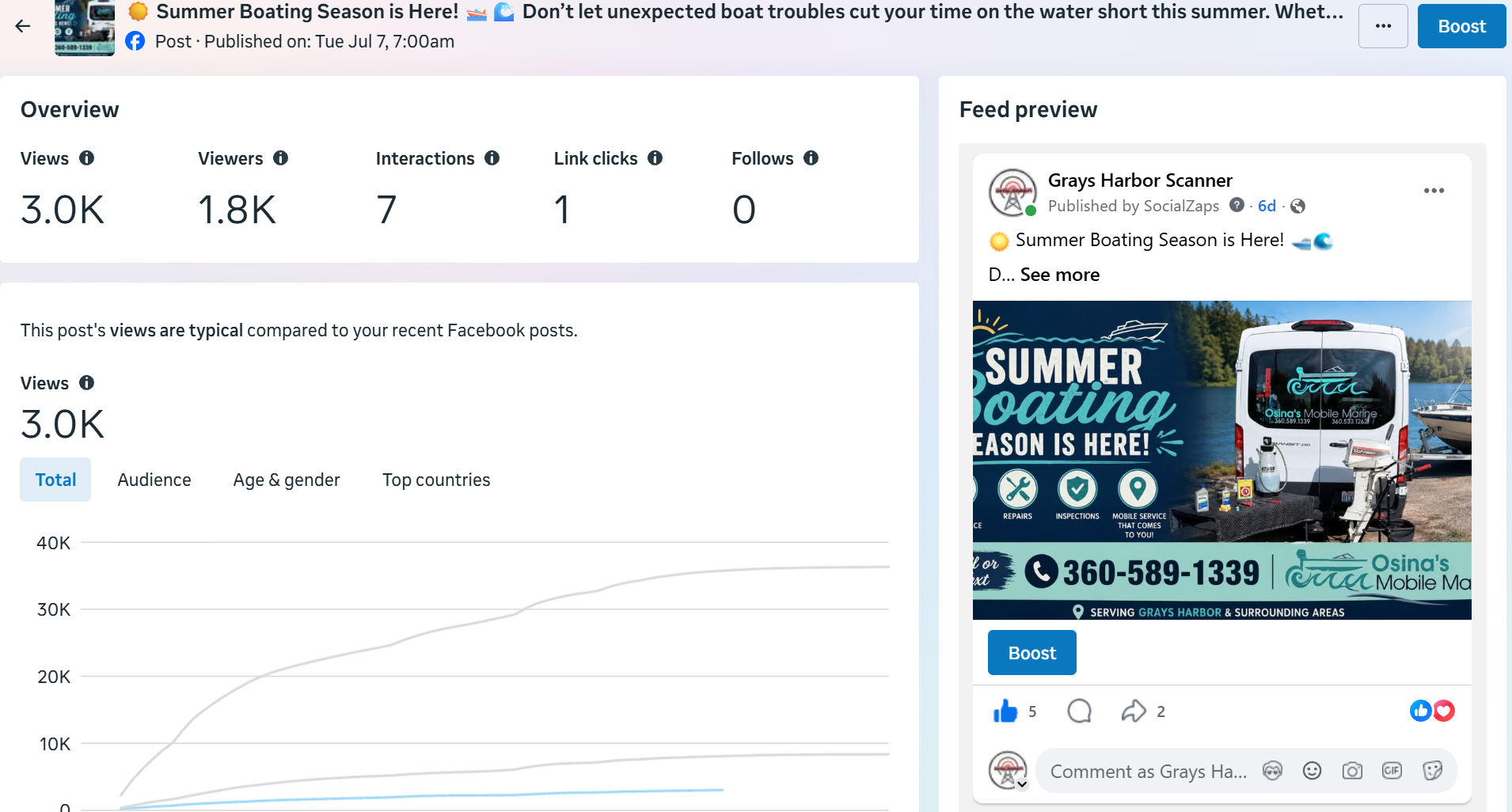This screenshot has height=812, width=1512.
Task: View the like and love reactions
Action: [1432, 711]
